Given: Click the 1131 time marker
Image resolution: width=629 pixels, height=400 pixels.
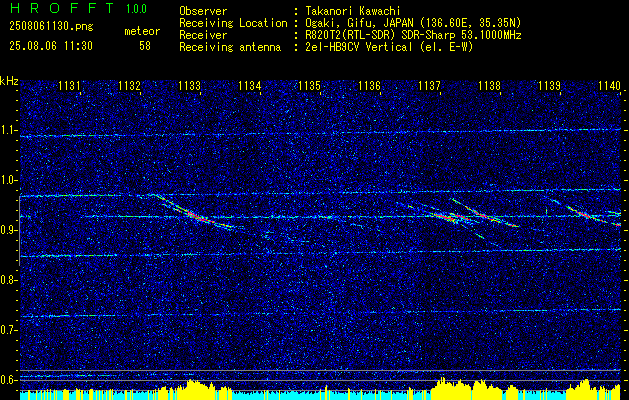Looking at the screenshot, I should tap(70, 85).
